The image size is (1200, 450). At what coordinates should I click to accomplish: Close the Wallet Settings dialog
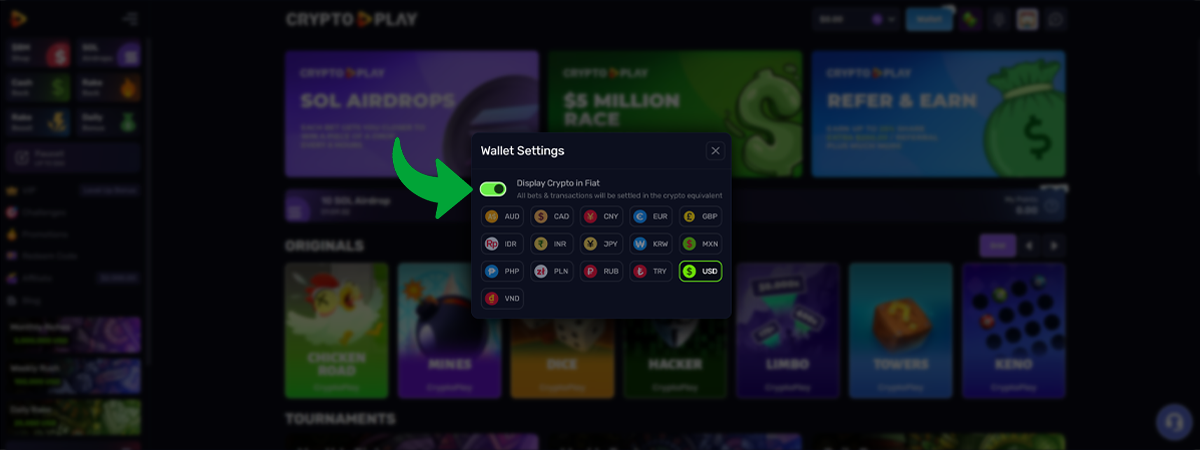coord(715,151)
